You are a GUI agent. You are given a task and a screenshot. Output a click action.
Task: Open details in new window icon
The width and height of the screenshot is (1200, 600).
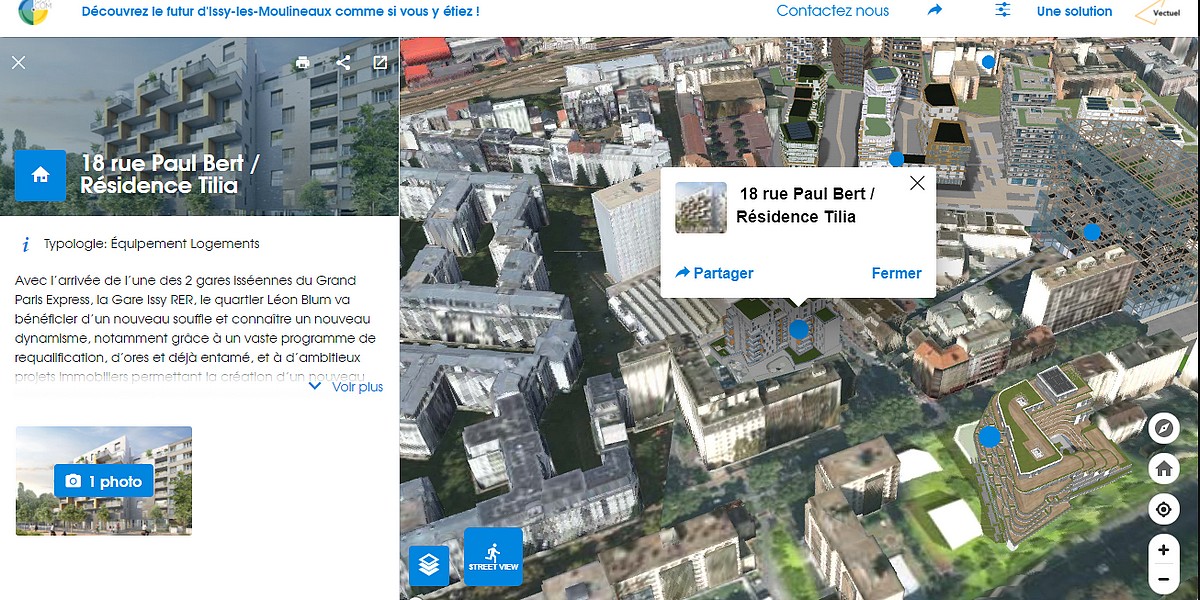coord(380,63)
